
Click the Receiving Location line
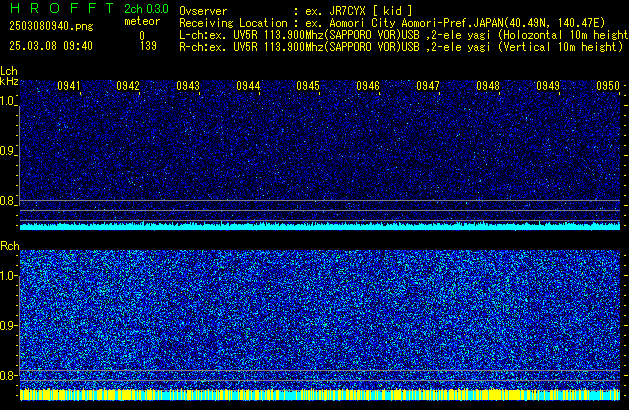392,23
